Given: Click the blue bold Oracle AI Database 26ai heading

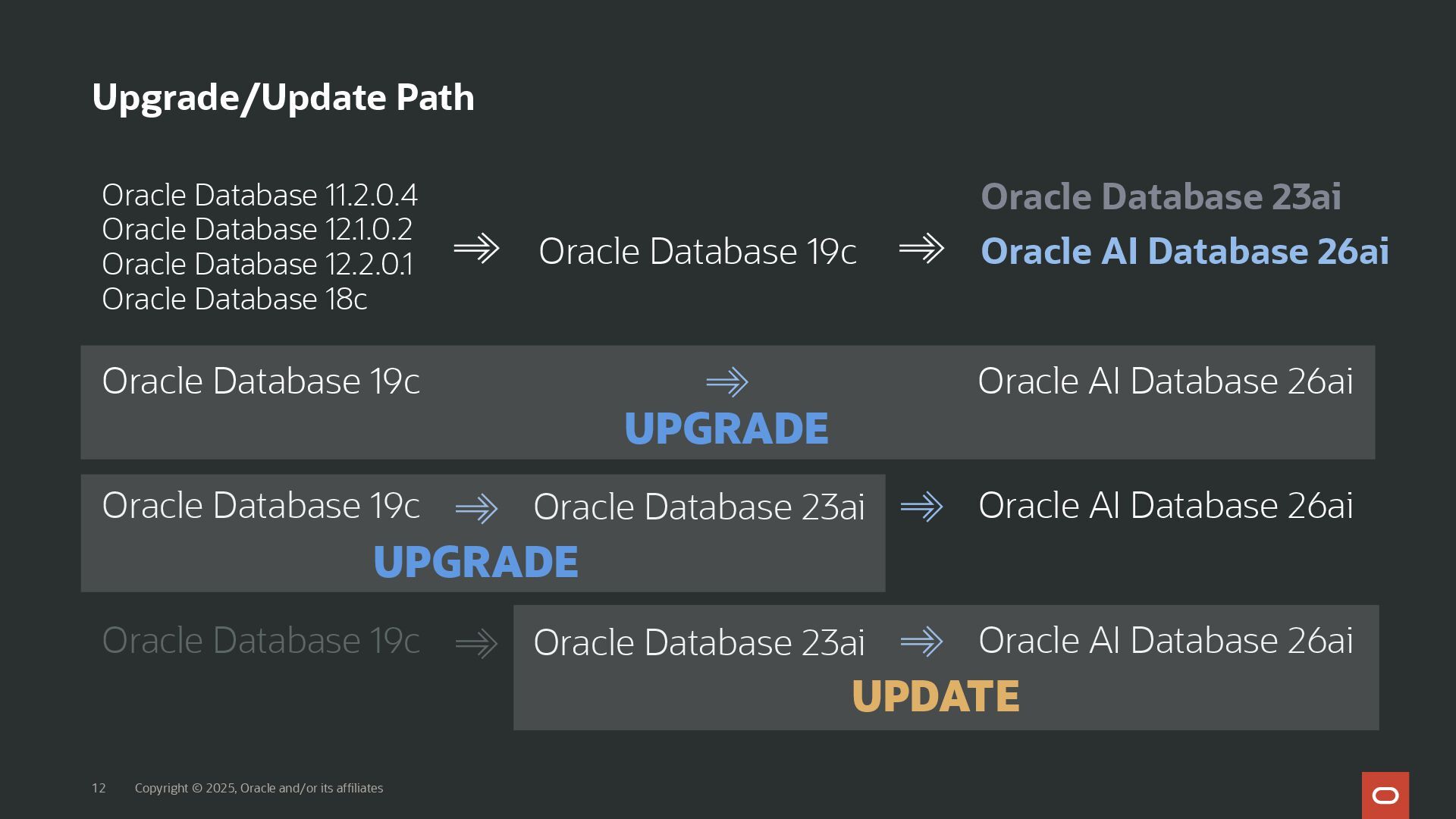Looking at the screenshot, I should coord(1185,252).
